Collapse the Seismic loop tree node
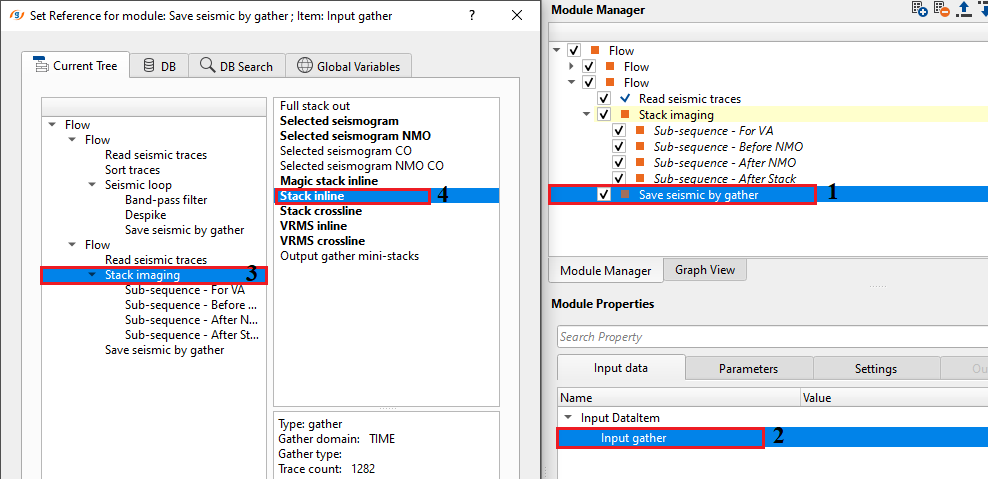This screenshot has width=988, height=479. click(x=93, y=185)
